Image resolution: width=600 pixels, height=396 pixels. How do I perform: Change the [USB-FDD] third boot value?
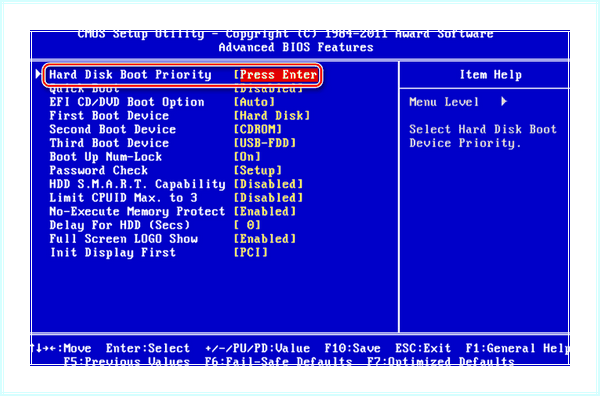(x=265, y=143)
